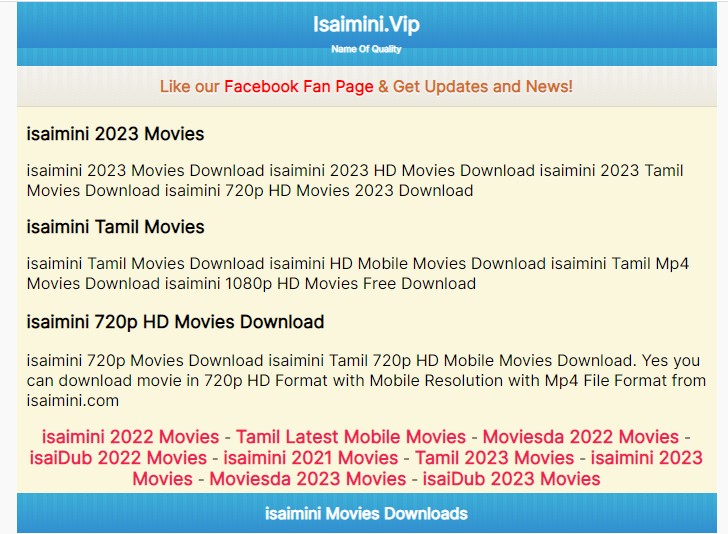Click the 'isaimini Movies Downloads' footer bar
Image resolution: width=728 pixels, height=534 pixels.
[x=366, y=514]
